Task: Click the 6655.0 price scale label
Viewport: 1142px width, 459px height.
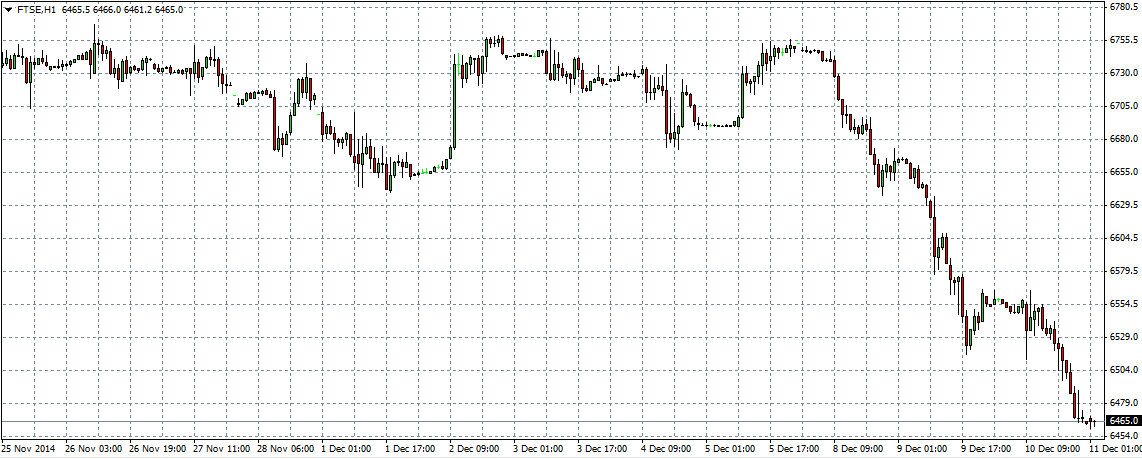Action: [x=1123, y=172]
